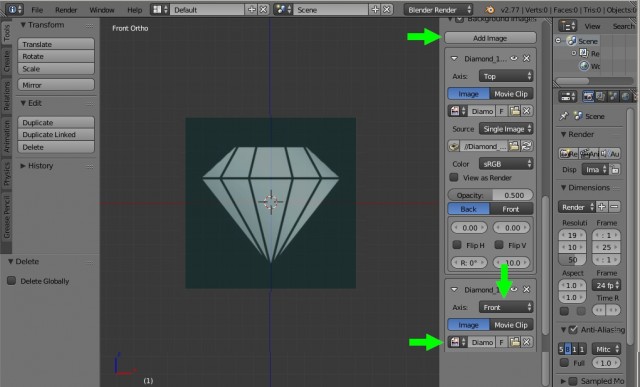Viewport: 640px width, 387px height.
Task: Click the screen layout browse icon beside Default
Action: (160, 9)
